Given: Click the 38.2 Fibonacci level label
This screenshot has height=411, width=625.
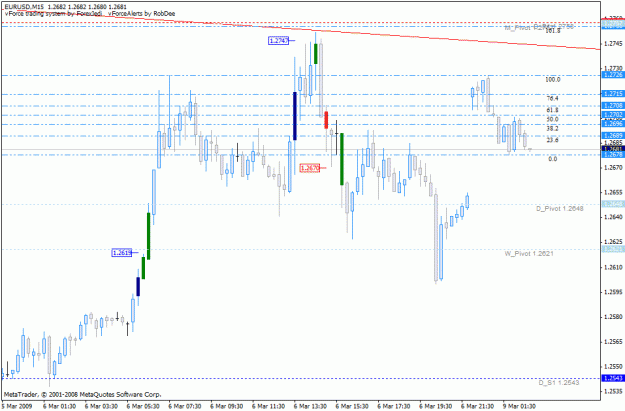Looking at the screenshot, I should (x=552, y=129).
